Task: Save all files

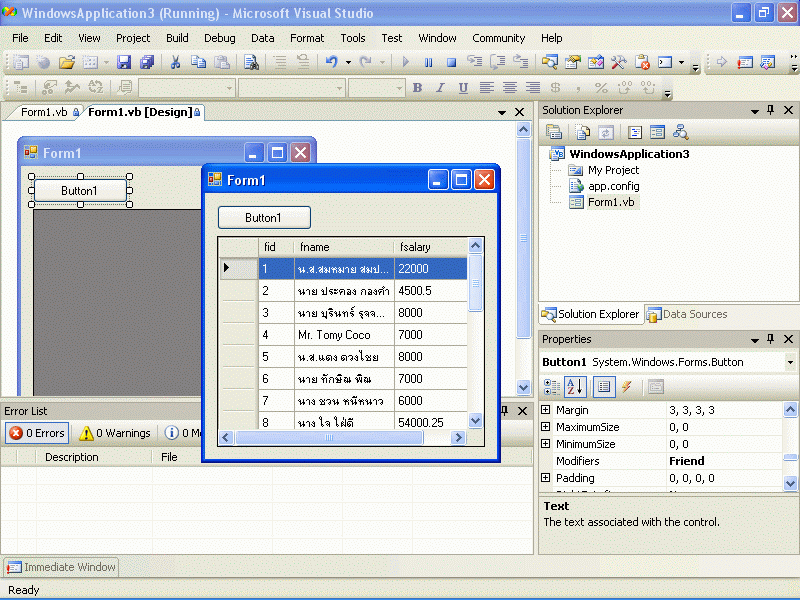Action: coord(147,62)
